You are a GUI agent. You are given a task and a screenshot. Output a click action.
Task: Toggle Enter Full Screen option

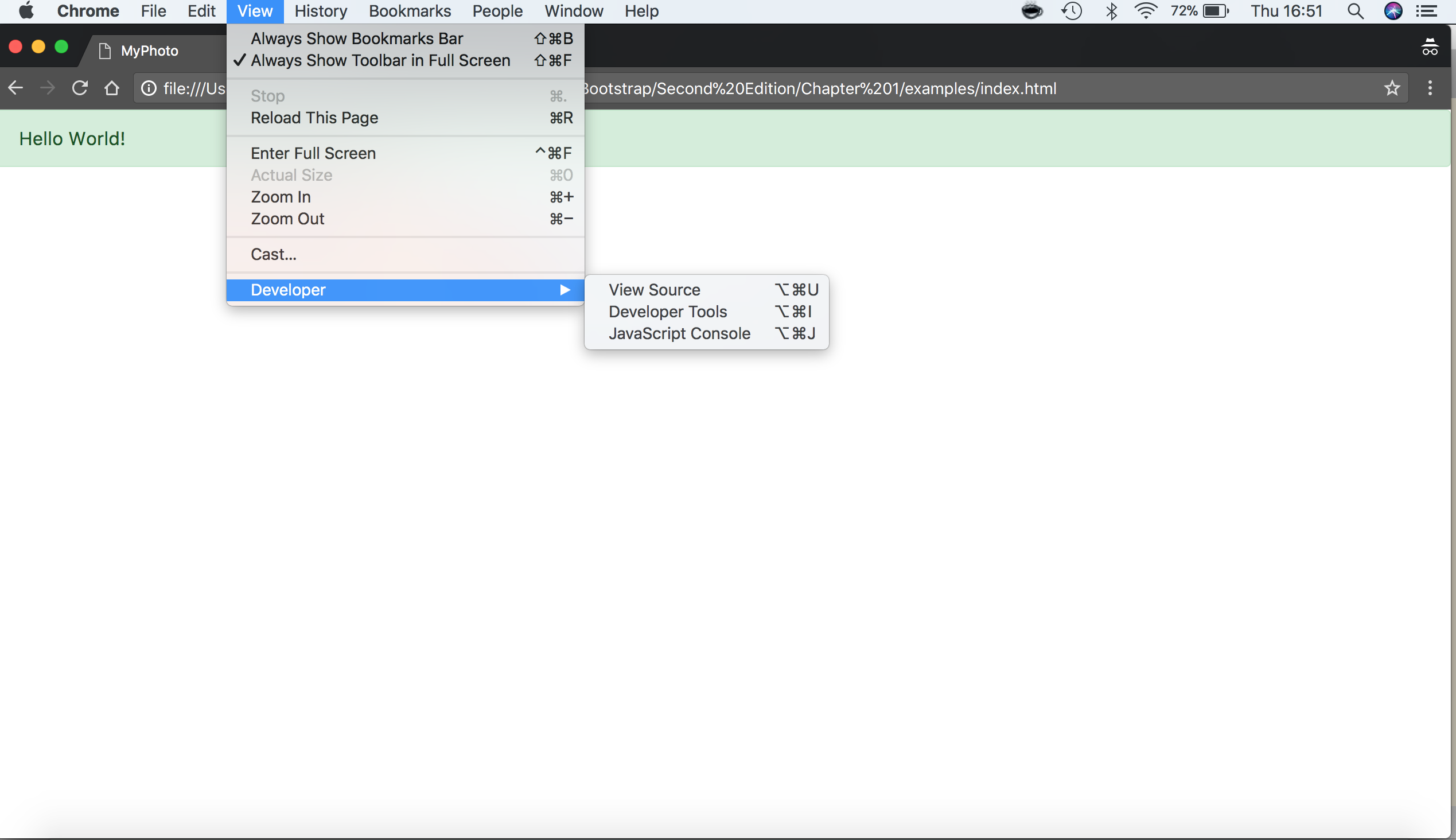point(313,153)
